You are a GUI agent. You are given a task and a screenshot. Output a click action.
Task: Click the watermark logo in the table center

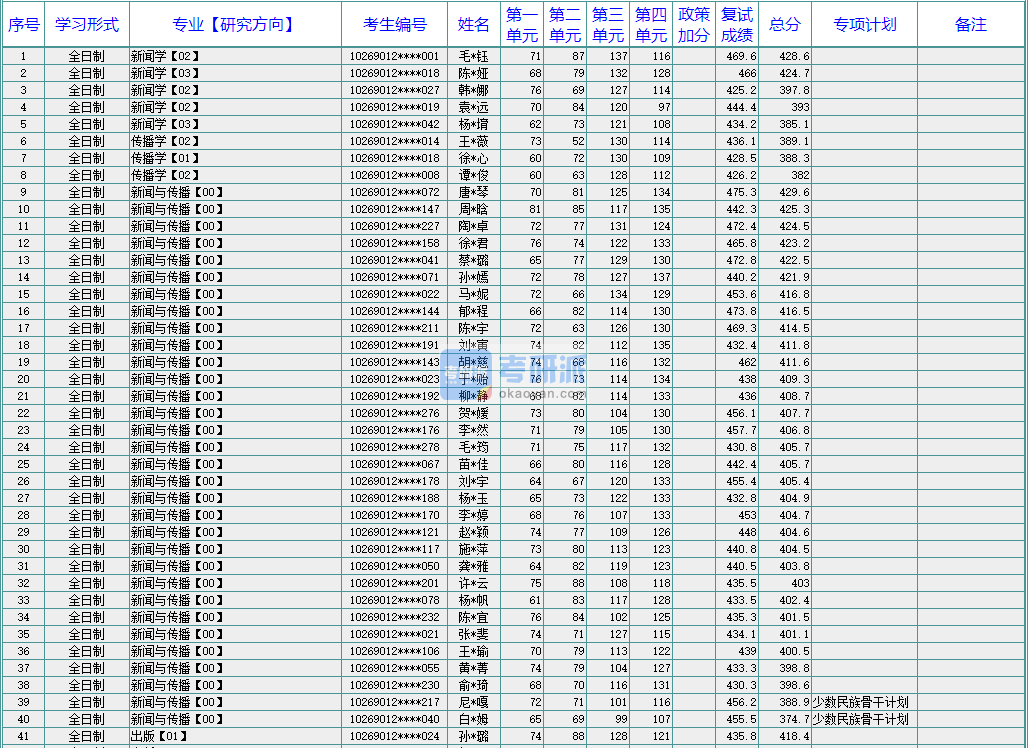point(516,374)
